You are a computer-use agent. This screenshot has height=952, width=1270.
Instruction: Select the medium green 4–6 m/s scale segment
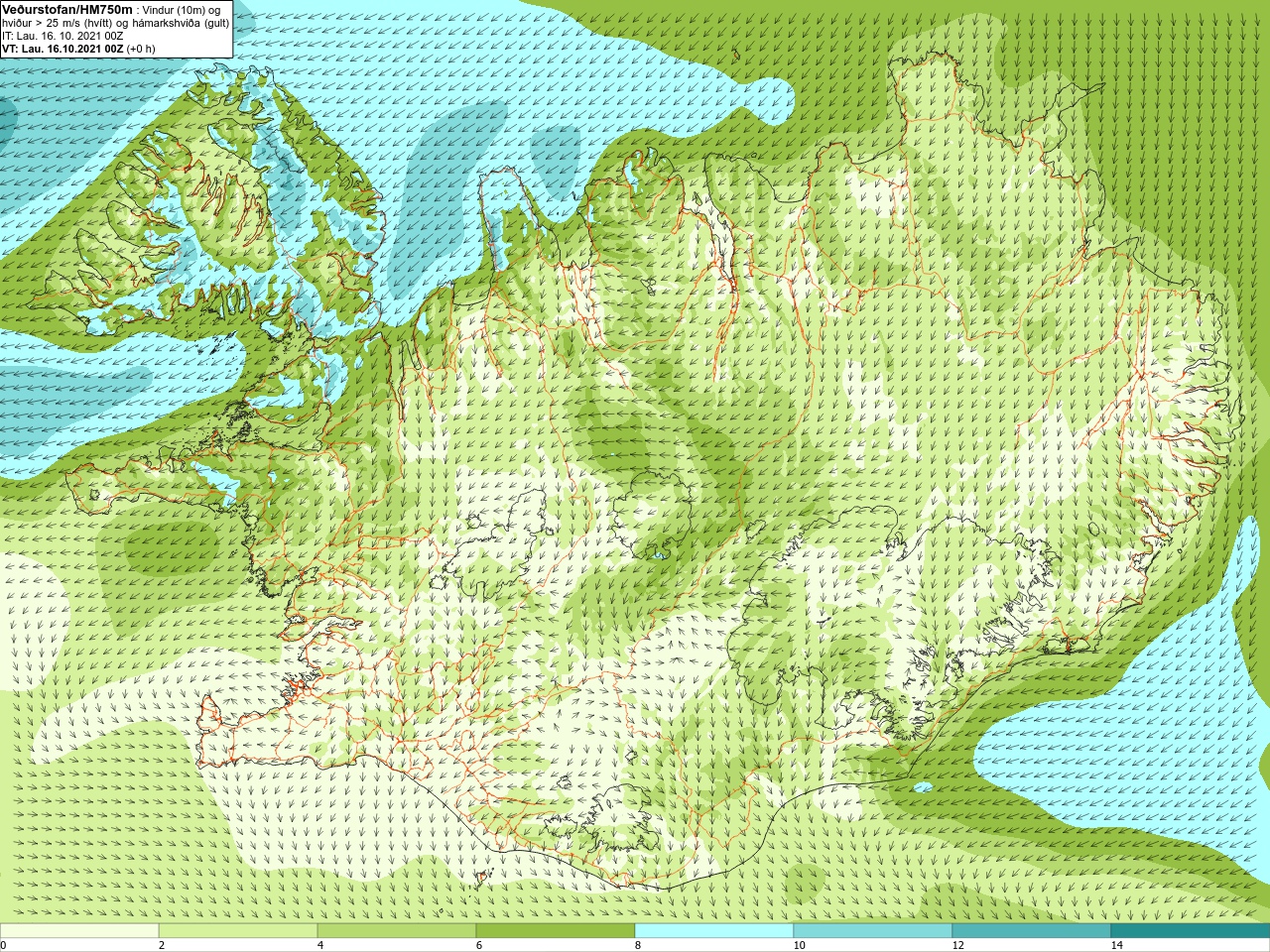397,931
